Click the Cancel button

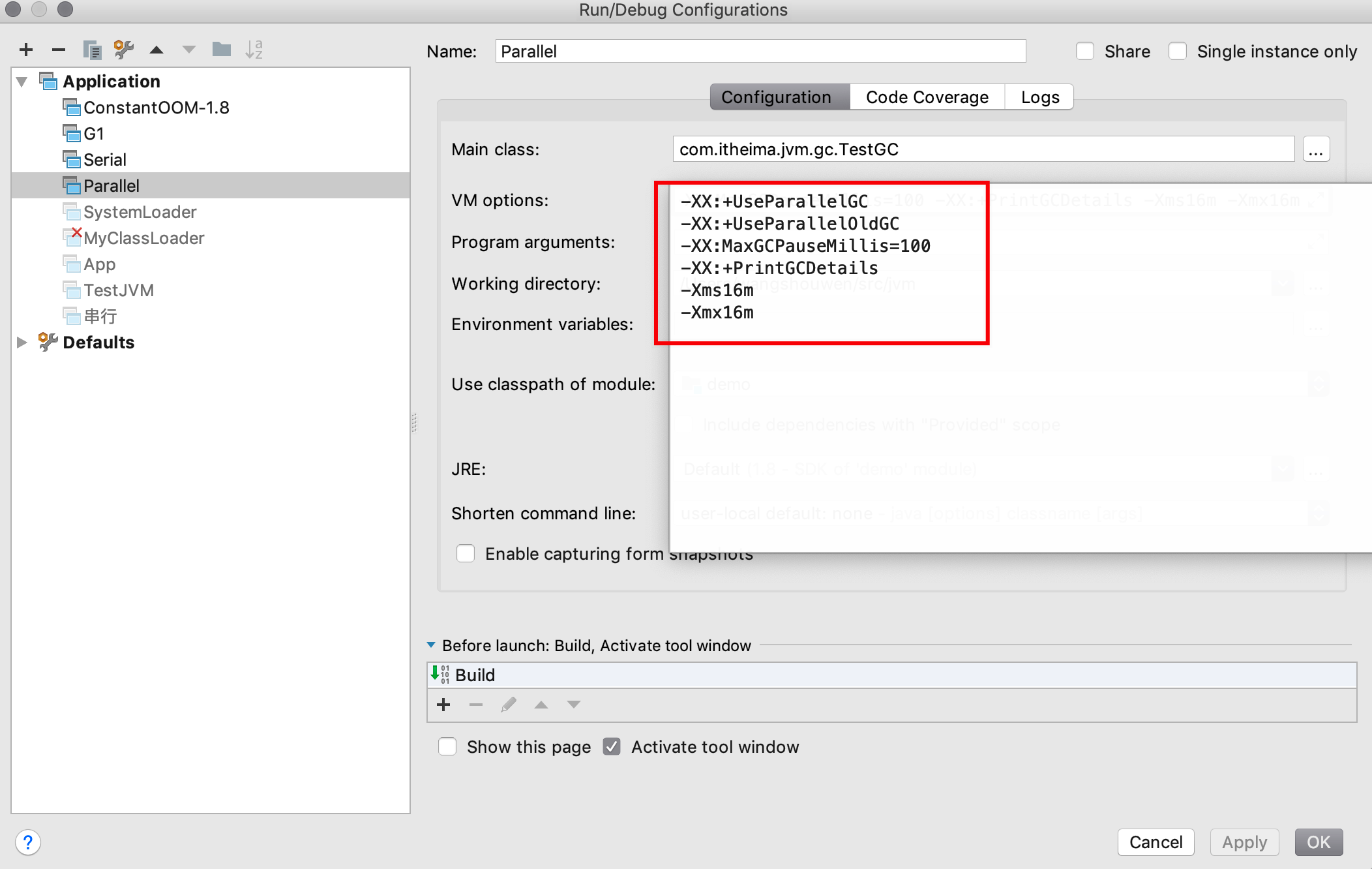coord(1156,842)
